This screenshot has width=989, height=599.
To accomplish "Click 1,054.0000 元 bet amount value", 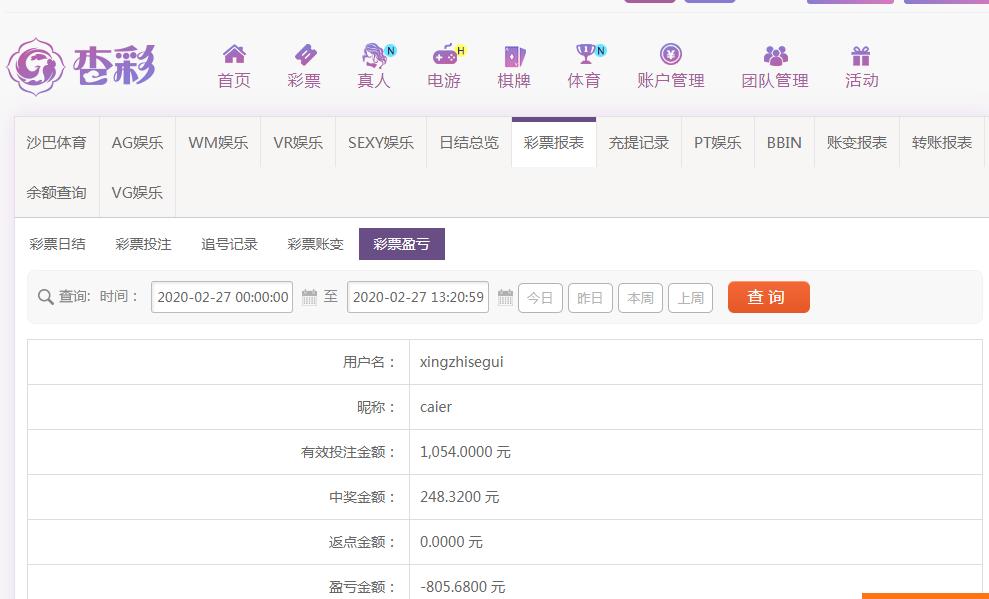I will pyautogui.click(x=465, y=452).
